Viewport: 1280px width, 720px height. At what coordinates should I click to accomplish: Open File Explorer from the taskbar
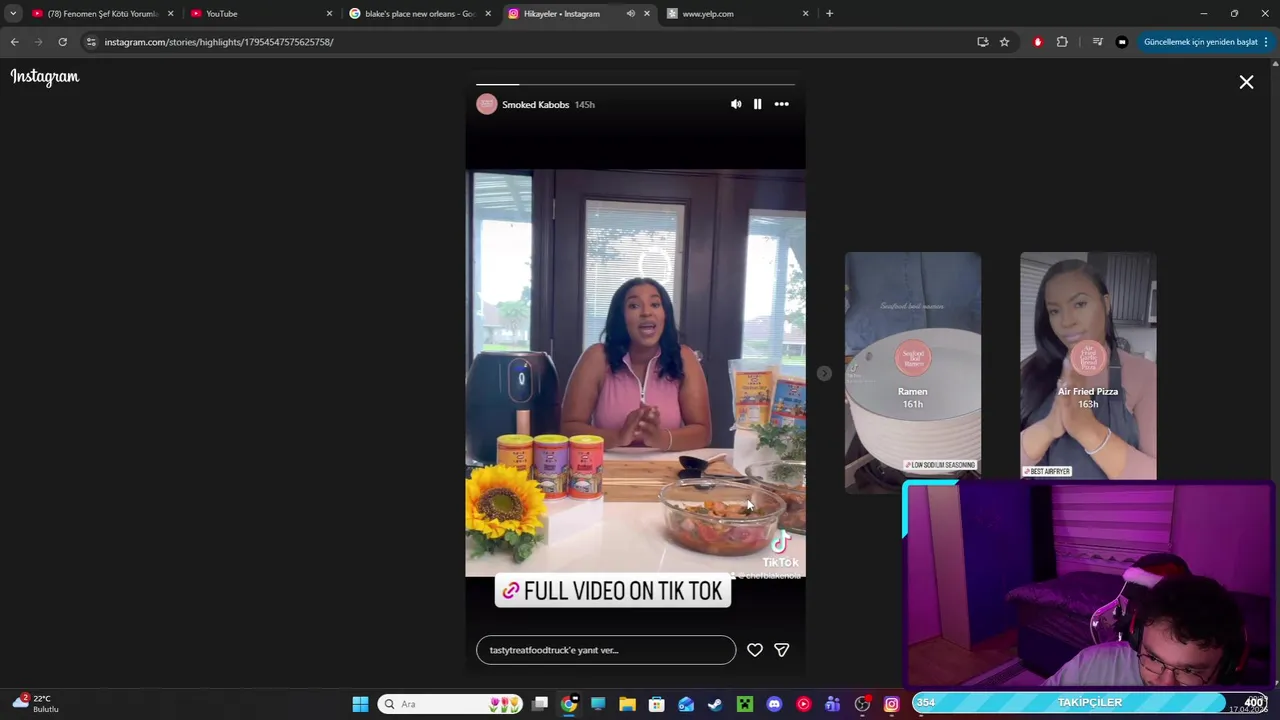627,704
